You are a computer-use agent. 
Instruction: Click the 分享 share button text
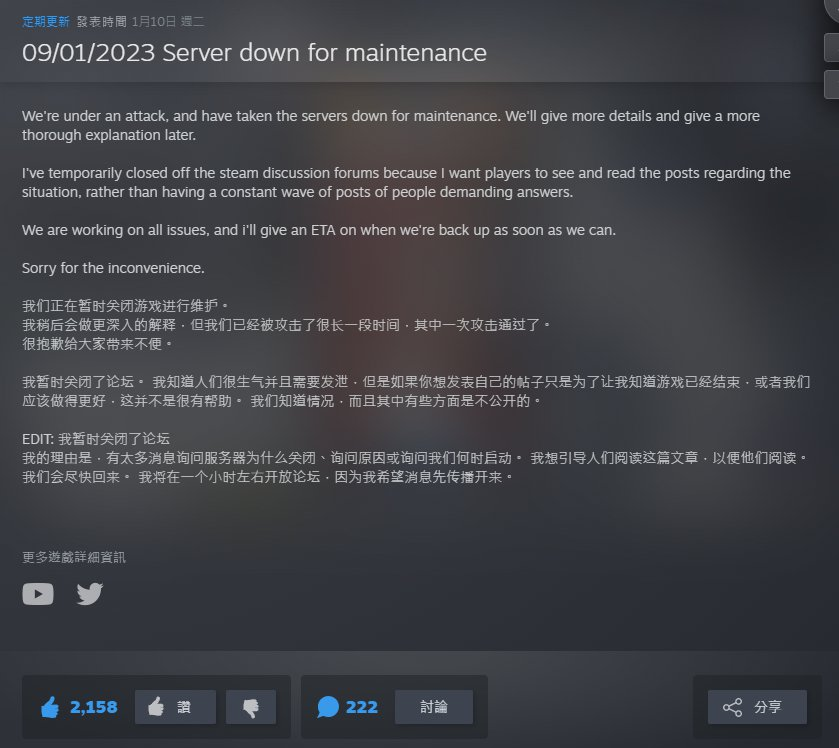[767, 707]
